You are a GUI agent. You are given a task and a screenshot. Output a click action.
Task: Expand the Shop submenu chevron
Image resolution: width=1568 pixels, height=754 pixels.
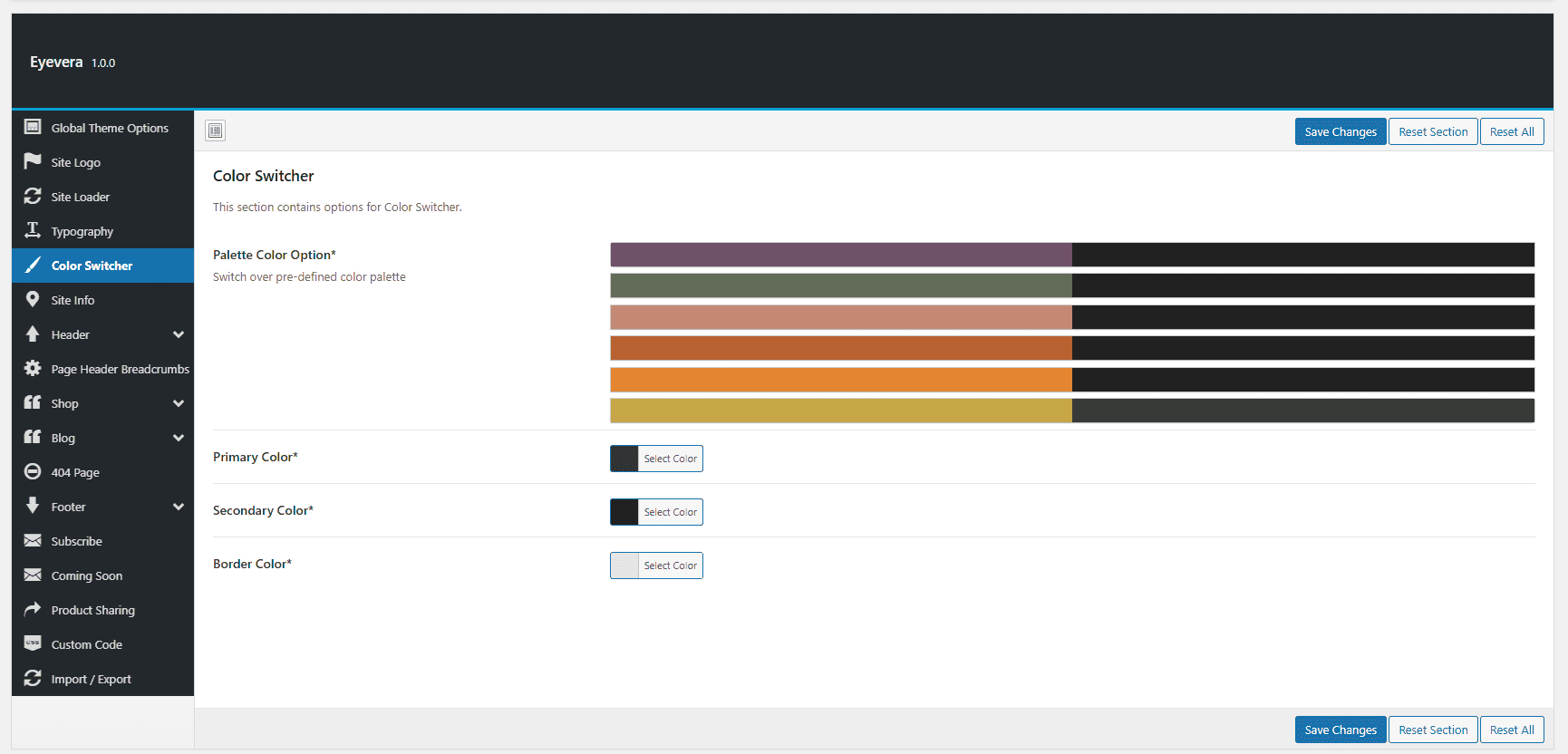pyautogui.click(x=179, y=403)
